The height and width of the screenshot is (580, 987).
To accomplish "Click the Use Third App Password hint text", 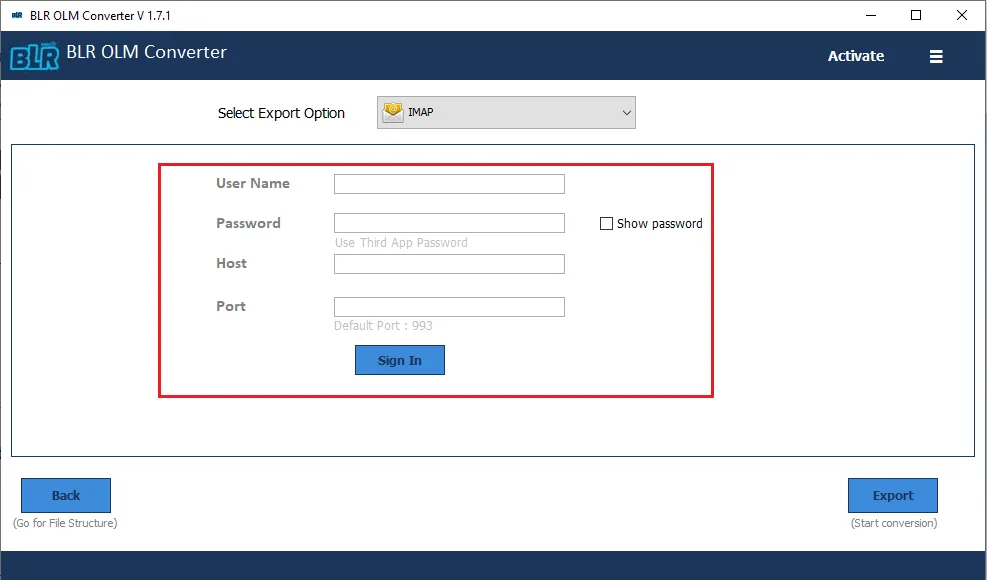I will (x=402, y=242).
